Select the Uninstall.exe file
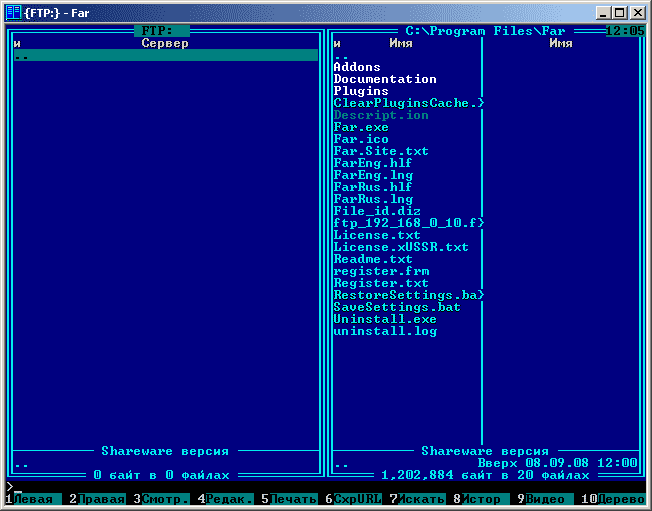The width and height of the screenshot is (652, 511). click(x=385, y=319)
